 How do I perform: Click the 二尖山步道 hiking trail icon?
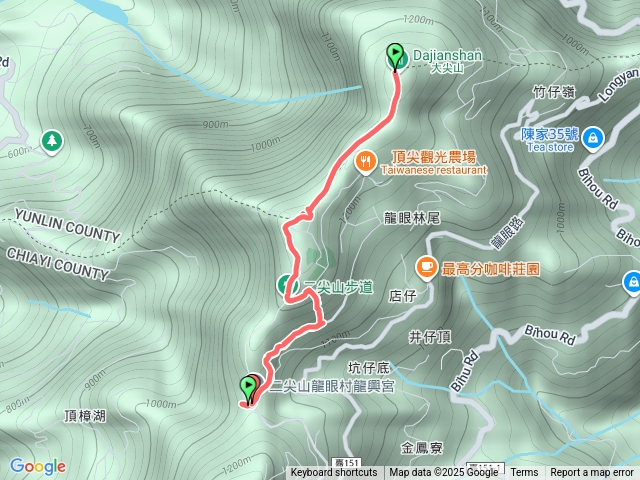[x=285, y=285]
